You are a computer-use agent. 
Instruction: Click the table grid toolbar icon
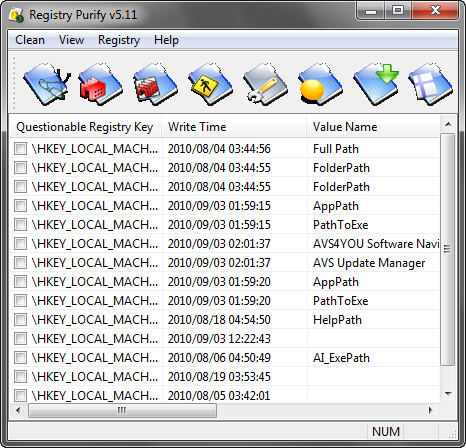430,84
